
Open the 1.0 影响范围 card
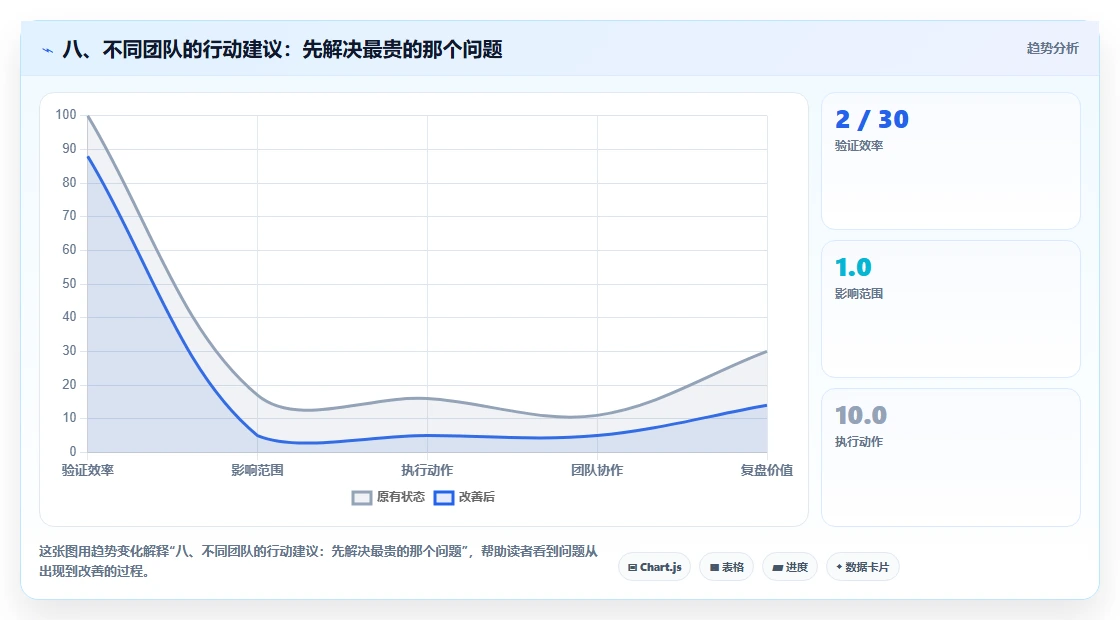(x=951, y=309)
